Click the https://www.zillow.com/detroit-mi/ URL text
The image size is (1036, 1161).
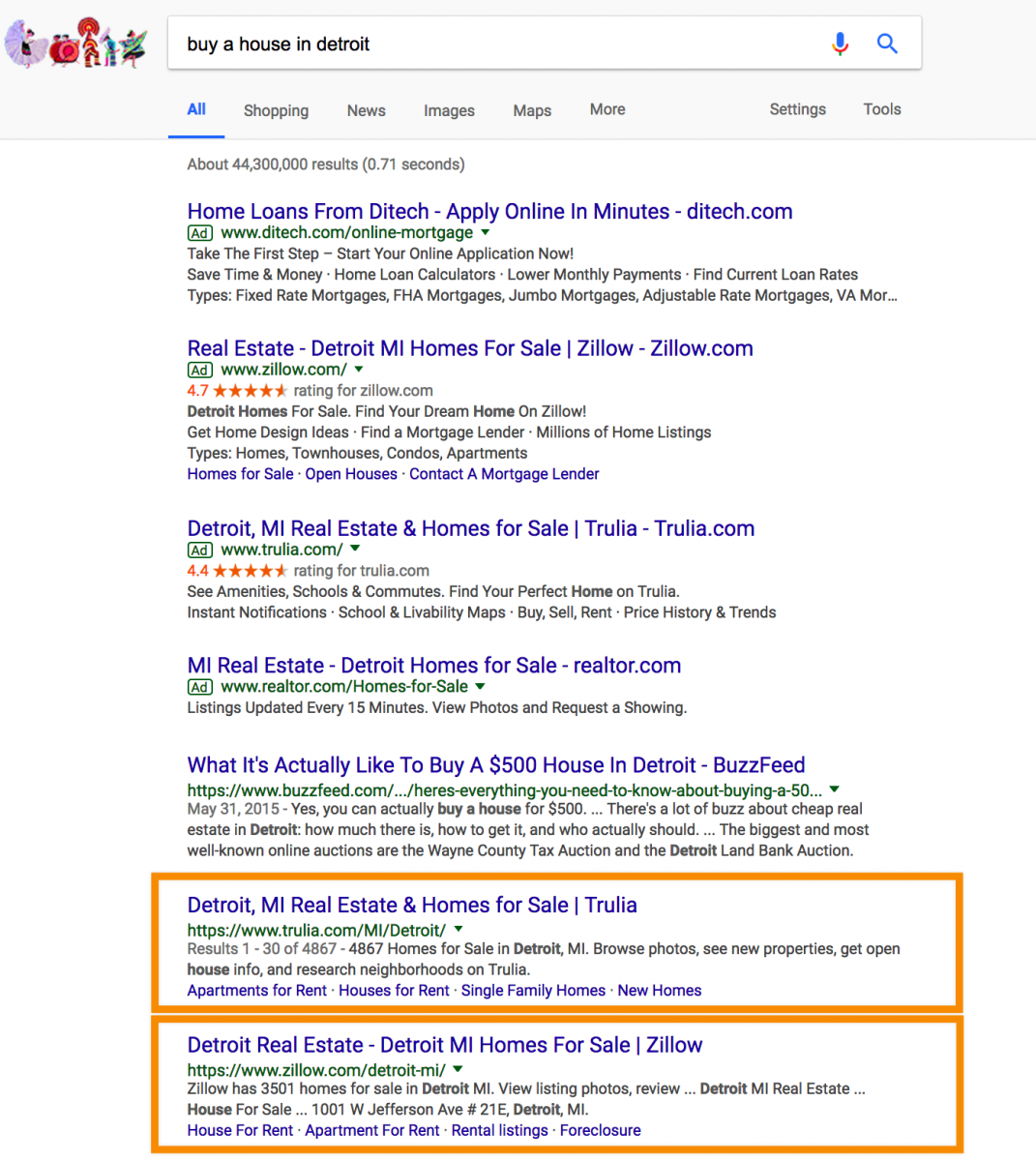click(x=316, y=1070)
